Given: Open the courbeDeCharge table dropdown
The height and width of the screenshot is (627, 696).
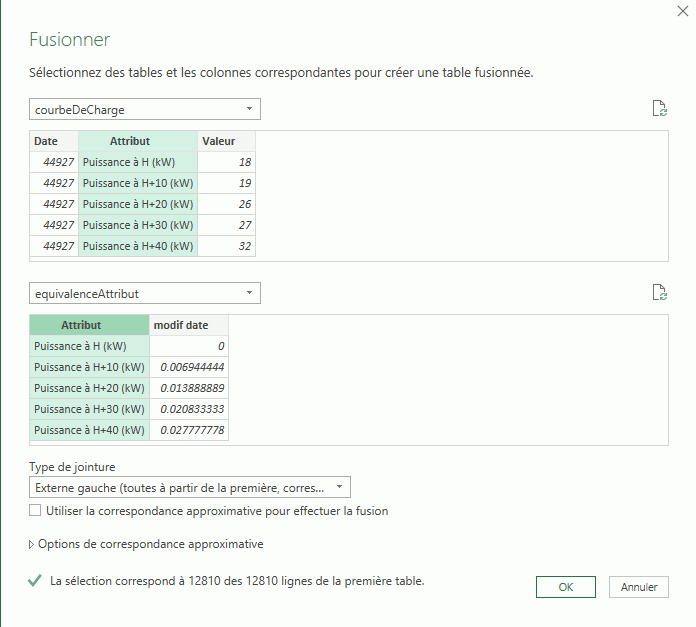Looking at the screenshot, I should 145,109.
